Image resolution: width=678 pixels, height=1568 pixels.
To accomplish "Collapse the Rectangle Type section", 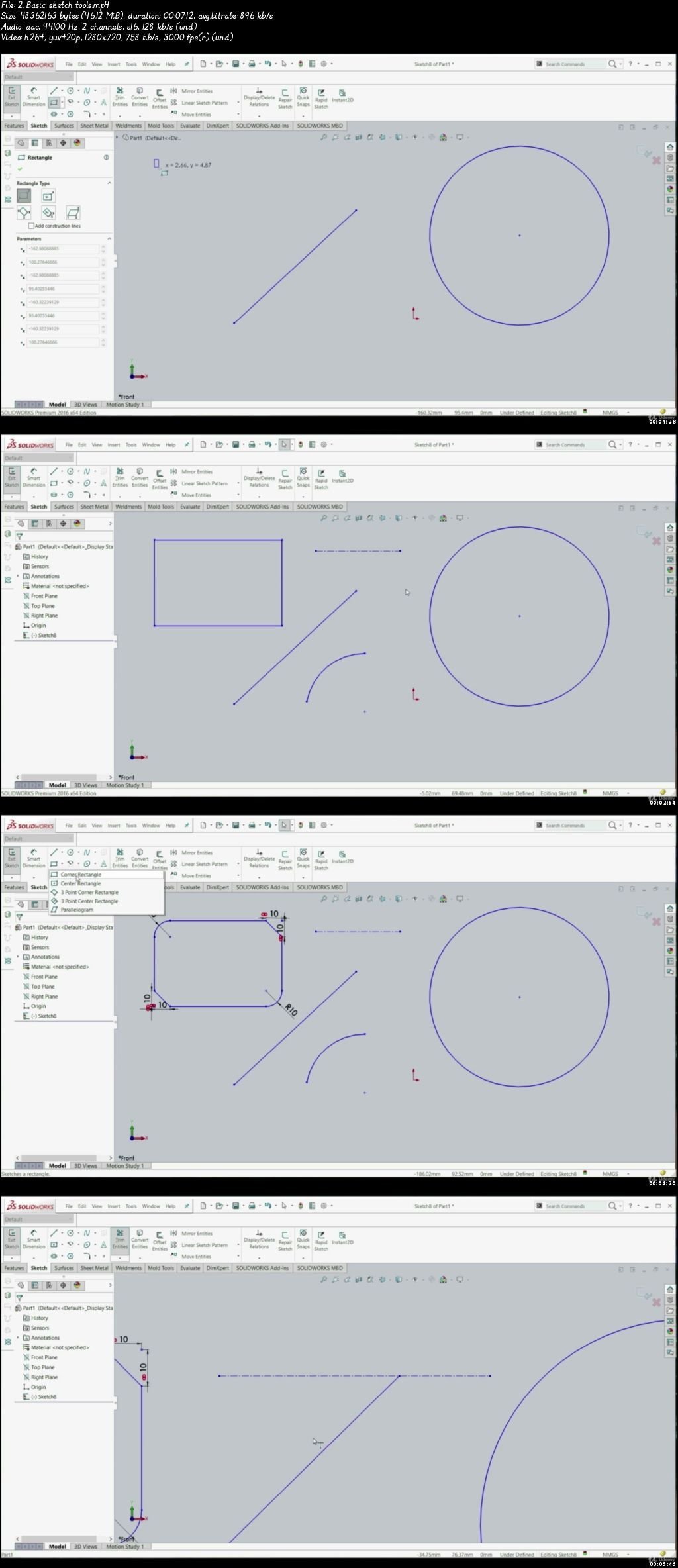I will pyautogui.click(x=109, y=183).
